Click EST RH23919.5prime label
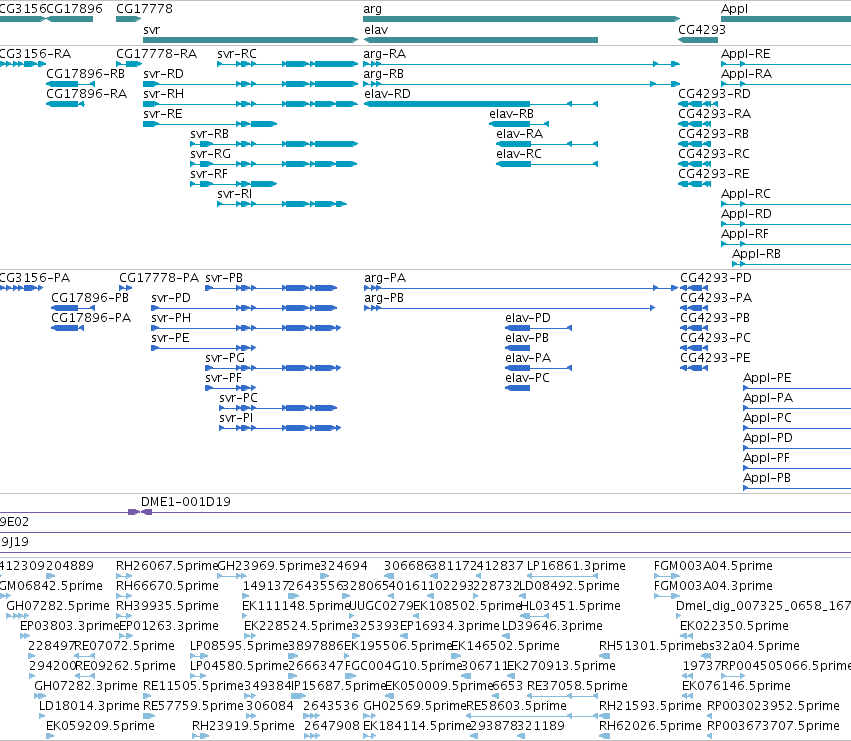This screenshot has width=851, height=741. pos(243,726)
